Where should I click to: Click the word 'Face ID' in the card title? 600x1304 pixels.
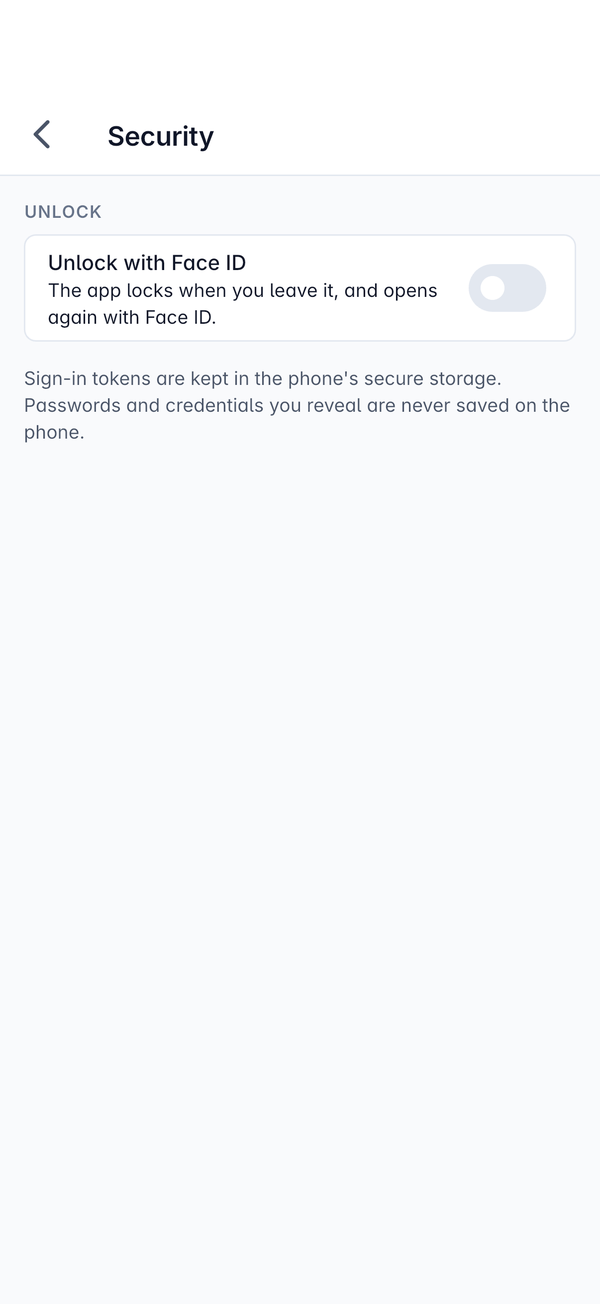pyautogui.click(x=207, y=263)
